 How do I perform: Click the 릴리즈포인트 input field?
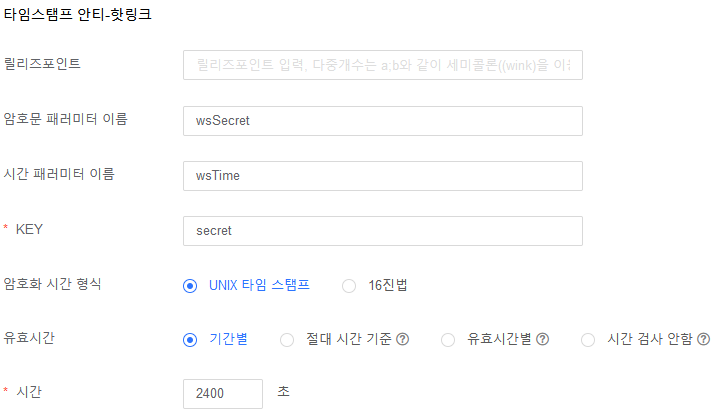pyautogui.click(x=382, y=65)
